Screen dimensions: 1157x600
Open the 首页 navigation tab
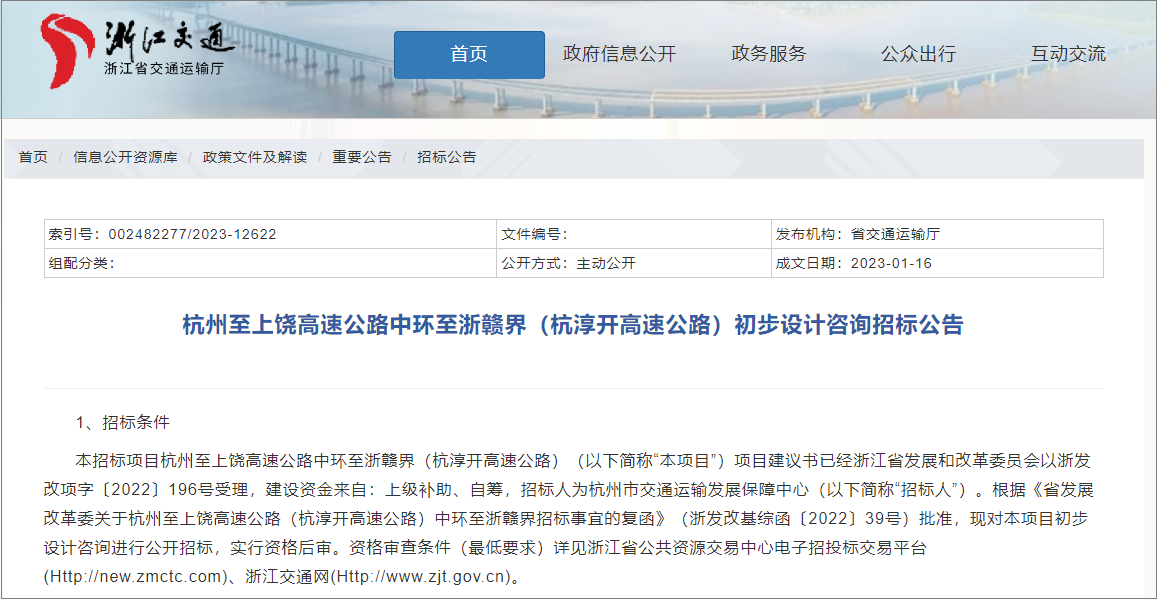[x=469, y=54]
